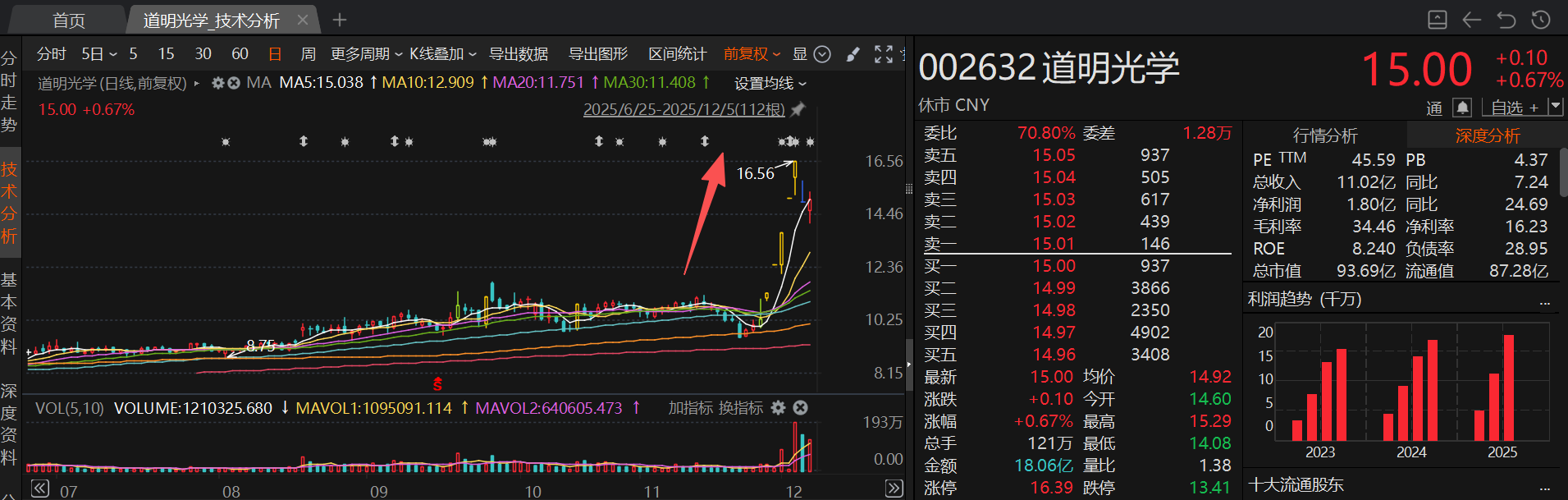The width and height of the screenshot is (1568, 500).
Task: Click the 卖一 price 15.01
Action: [1054, 244]
